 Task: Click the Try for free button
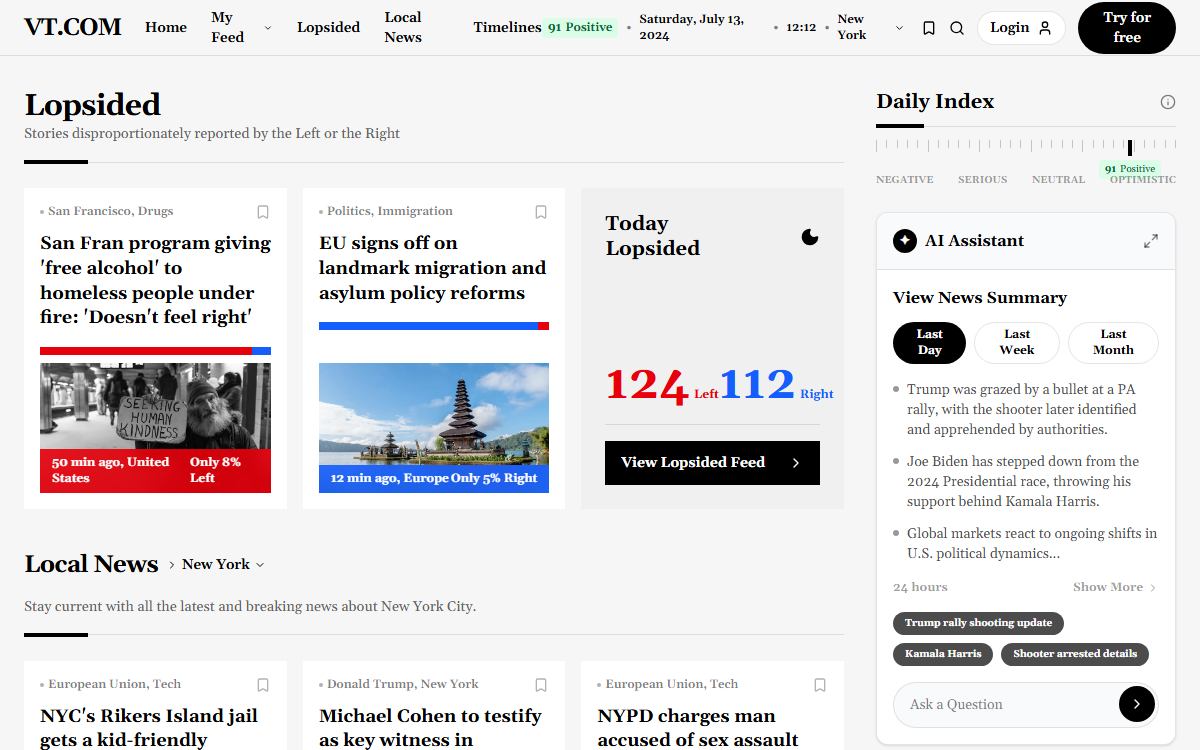pos(1127,28)
